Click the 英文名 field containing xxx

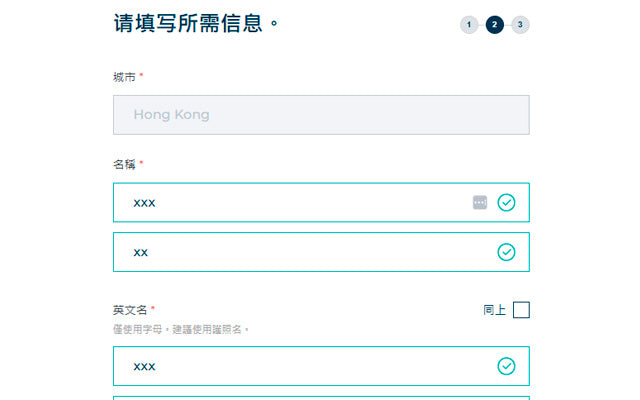[321, 366]
